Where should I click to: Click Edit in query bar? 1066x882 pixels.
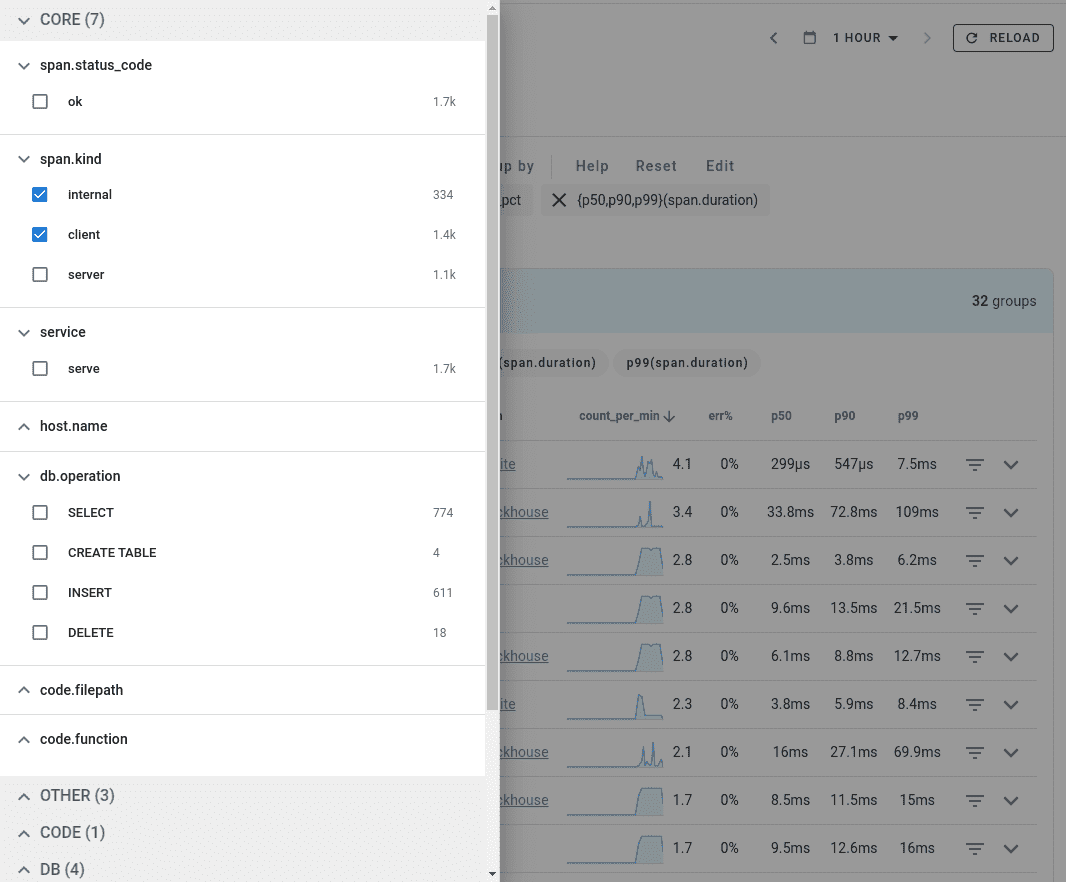tap(720, 166)
